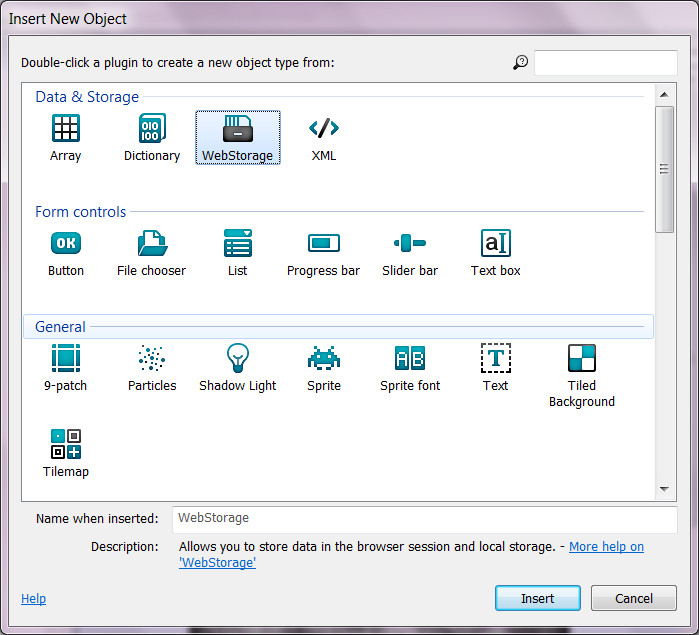The height and width of the screenshot is (635, 699).
Task: Choose the Tiled Background plugin
Action: 582,359
